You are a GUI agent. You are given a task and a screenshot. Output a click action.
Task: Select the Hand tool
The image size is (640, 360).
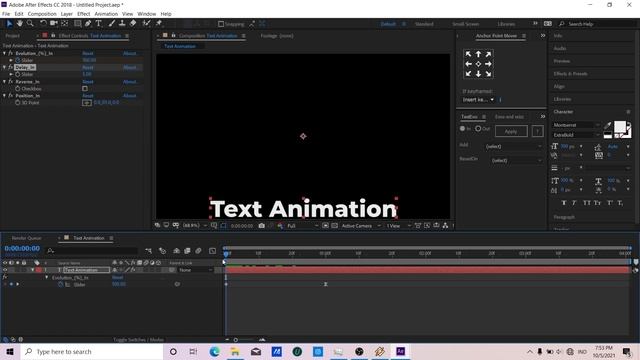[20, 24]
